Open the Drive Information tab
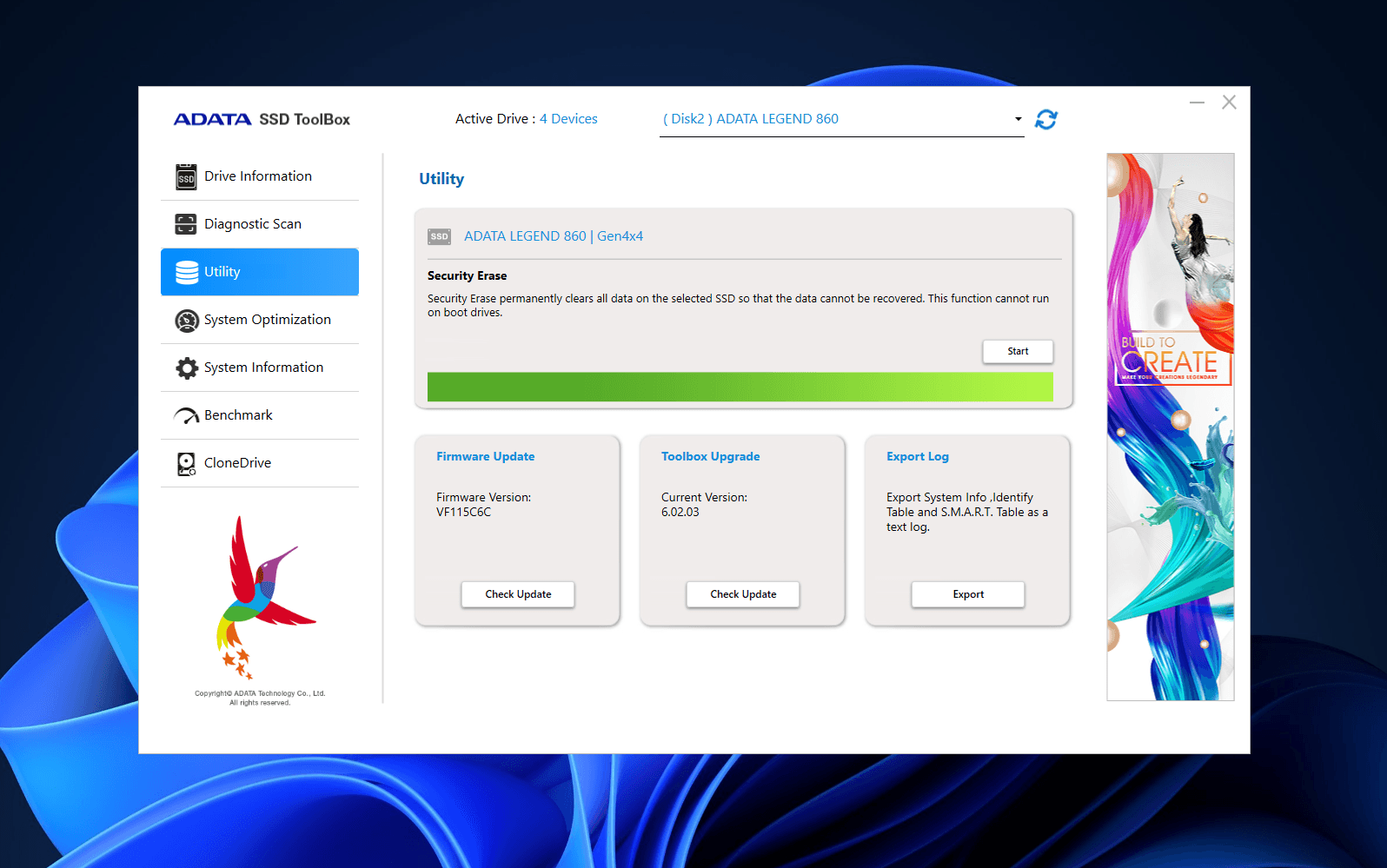This screenshot has width=1387, height=868. (x=260, y=176)
